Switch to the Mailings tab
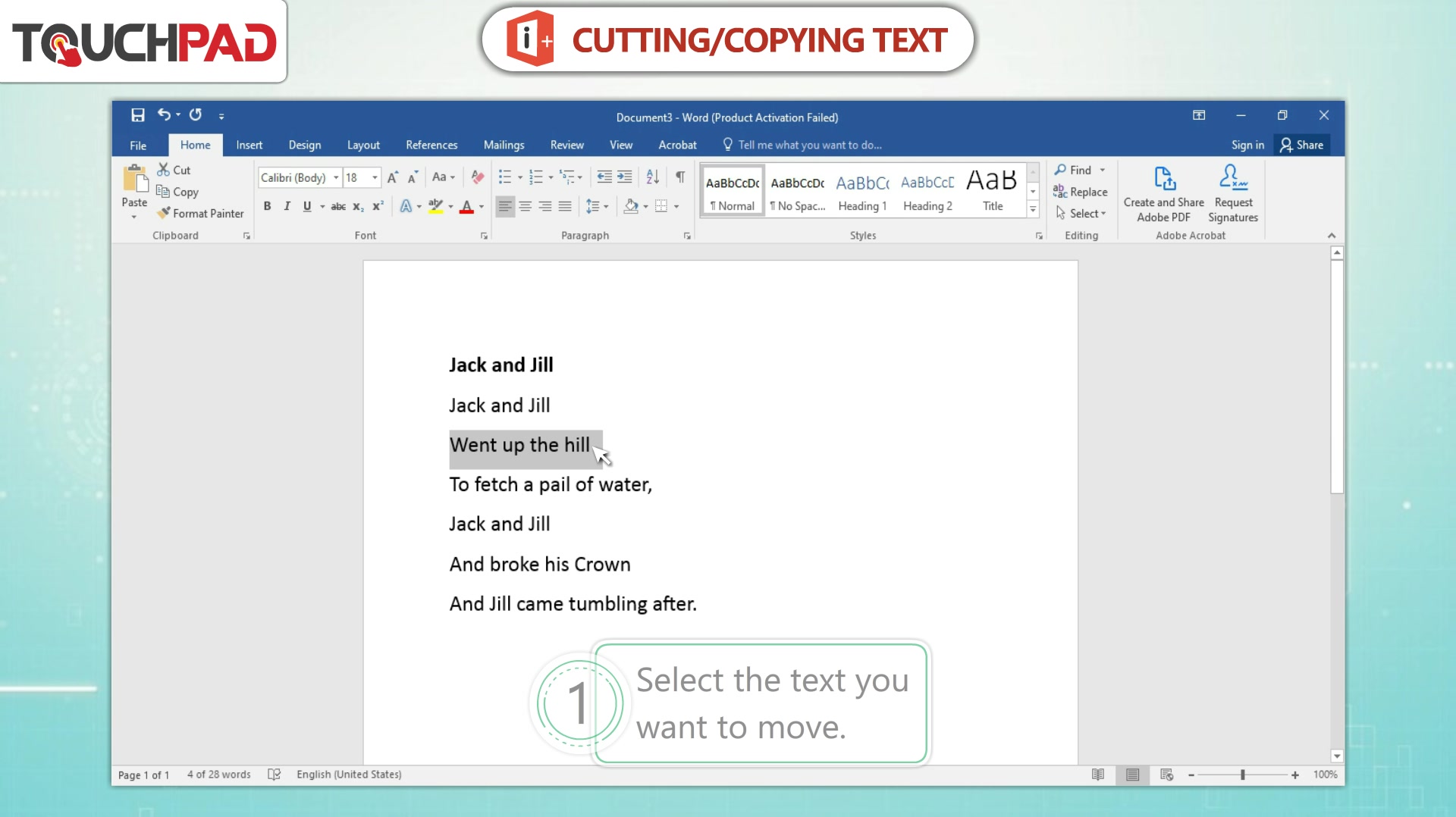 504,145
